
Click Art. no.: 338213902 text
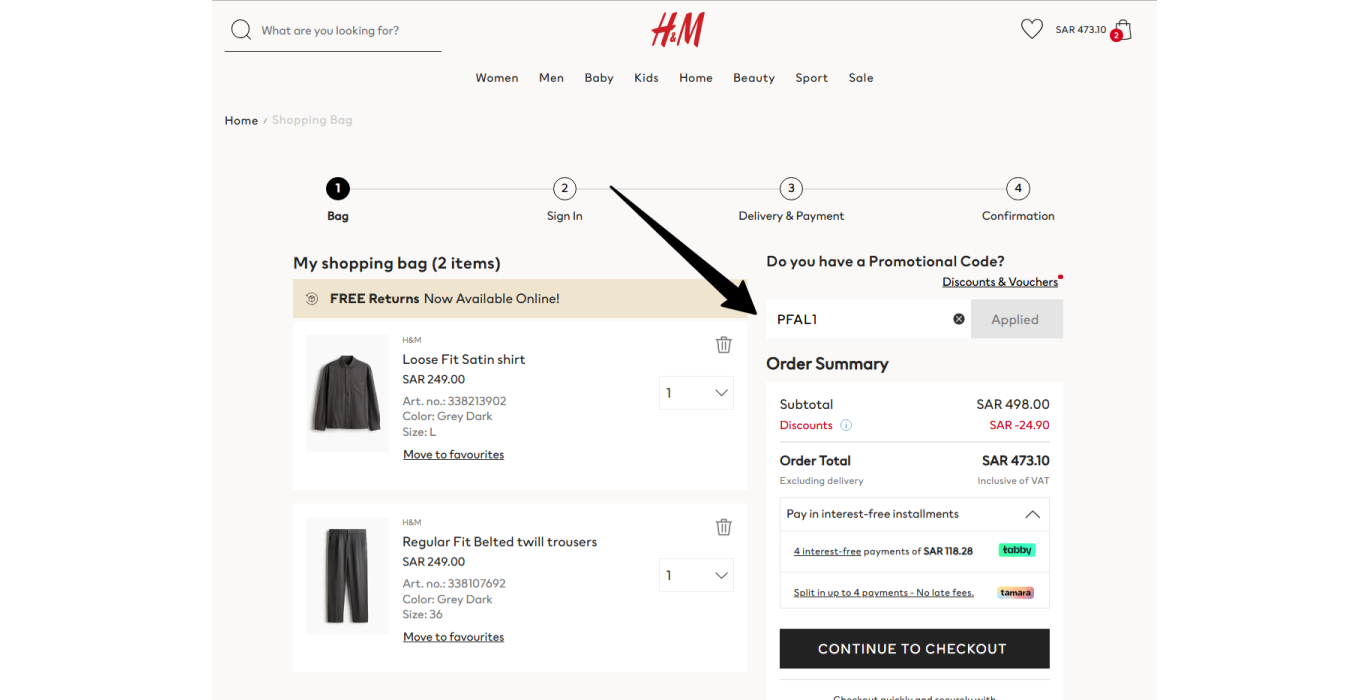pyautogui.click(x=454, y=401)
